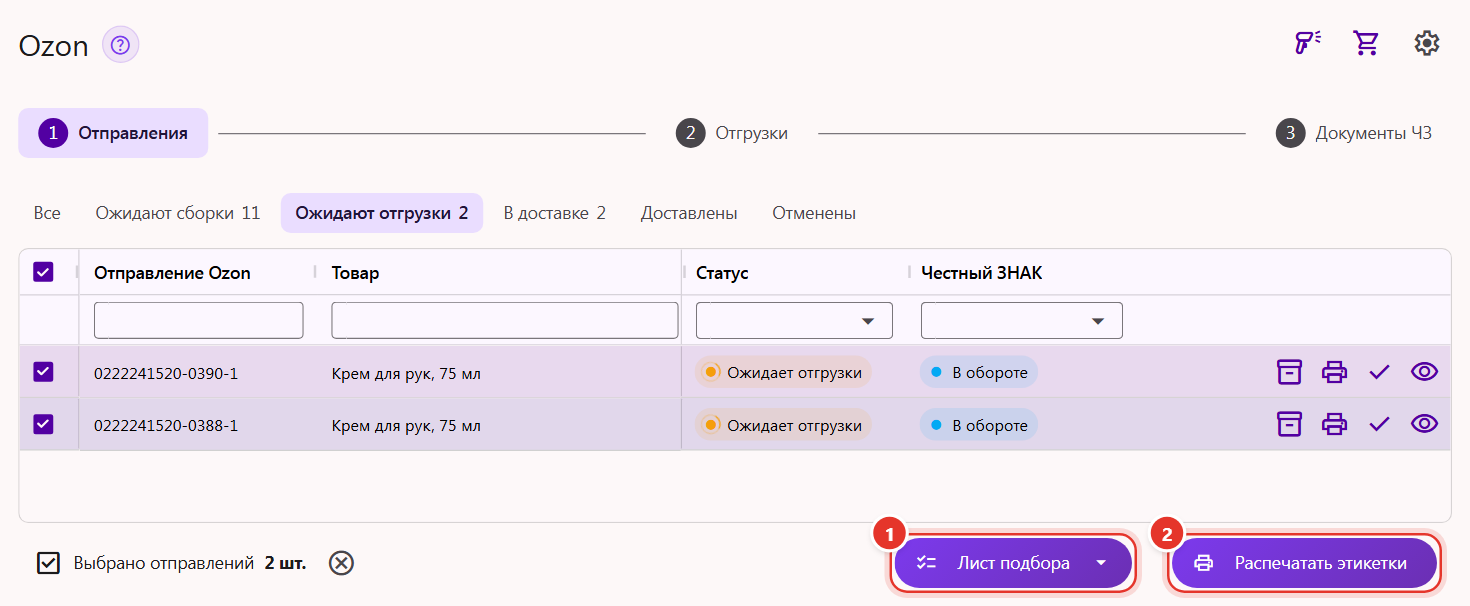Screen dimensions: 1470x606
Task: Click the Статус column header
Action: coord(722,273)
